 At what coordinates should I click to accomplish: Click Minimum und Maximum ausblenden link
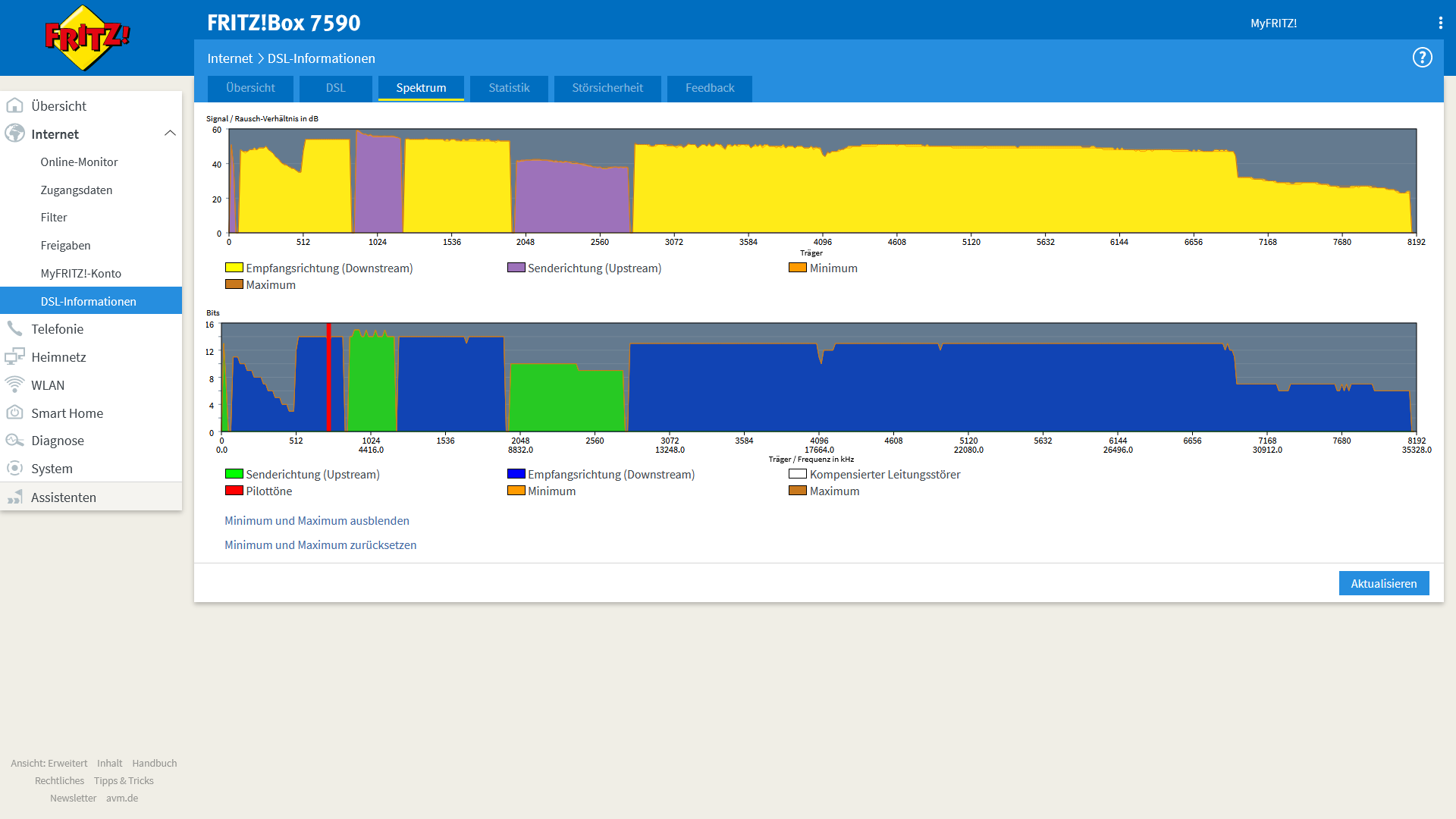click(x=316, y=520)
